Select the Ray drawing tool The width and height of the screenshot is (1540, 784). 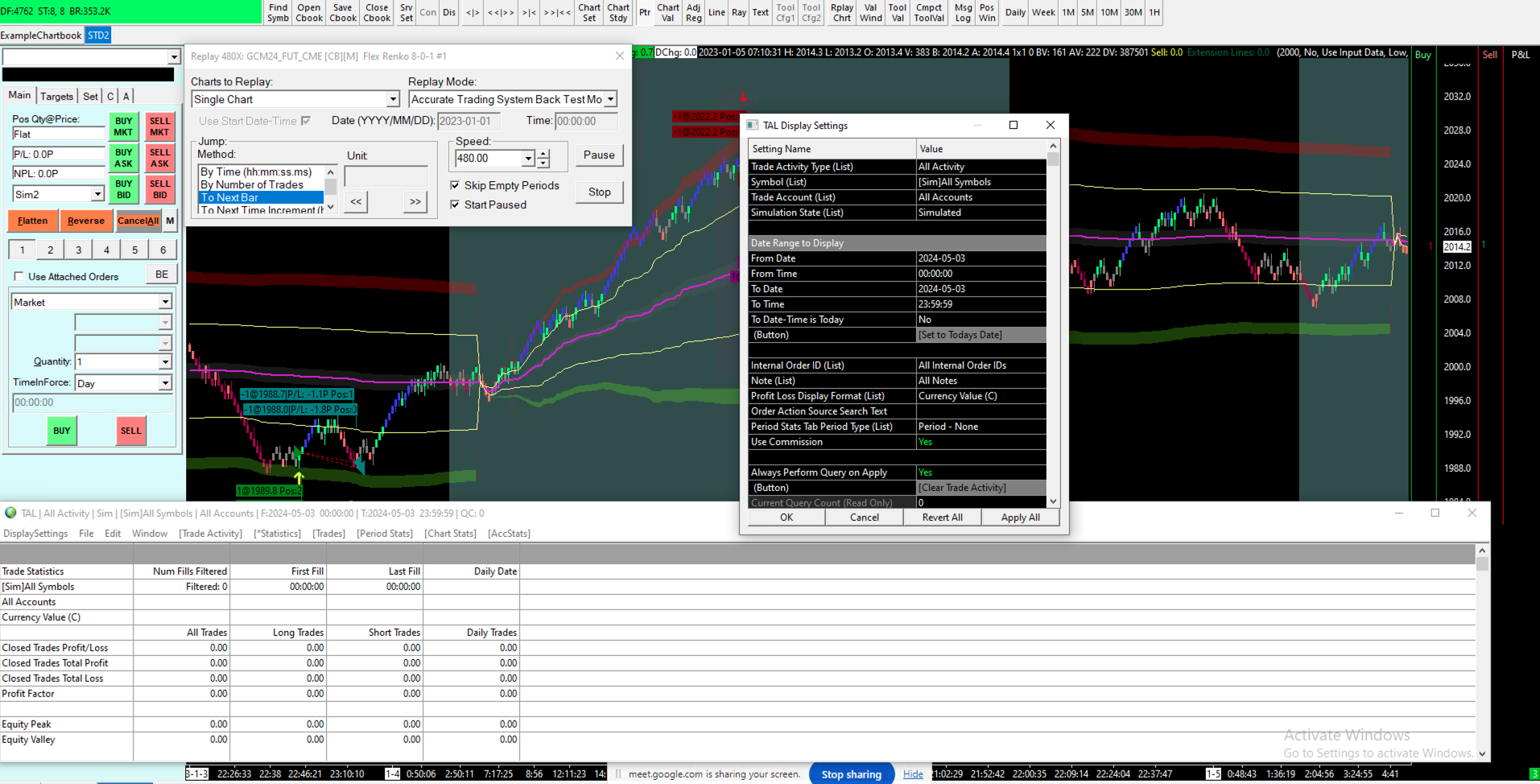point(739,13)
